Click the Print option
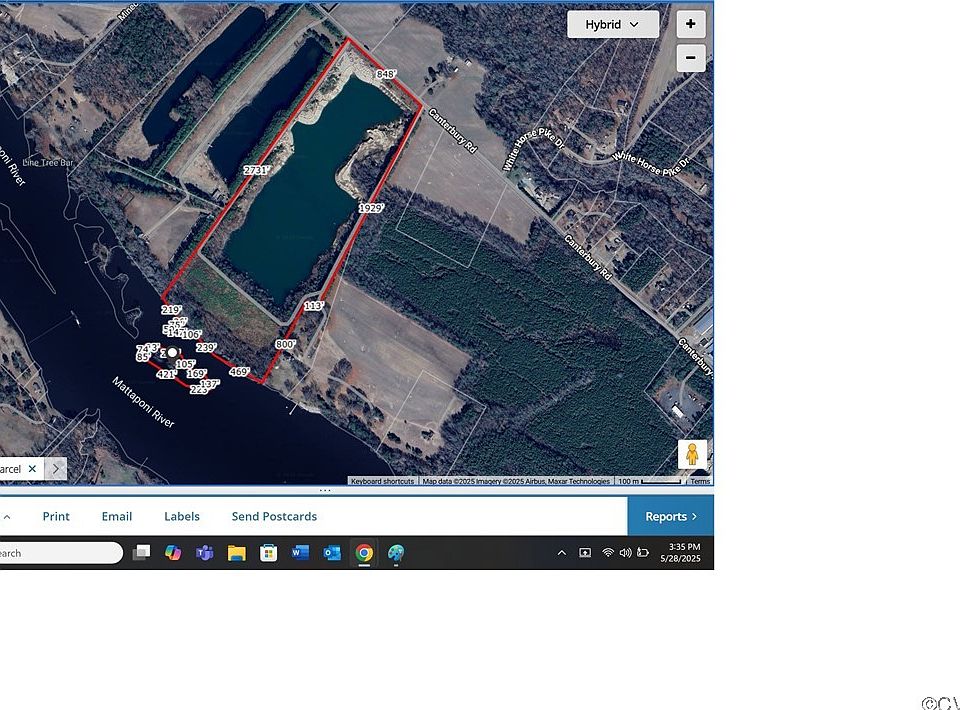Screen dimensions: 960x710 (56, 516)
